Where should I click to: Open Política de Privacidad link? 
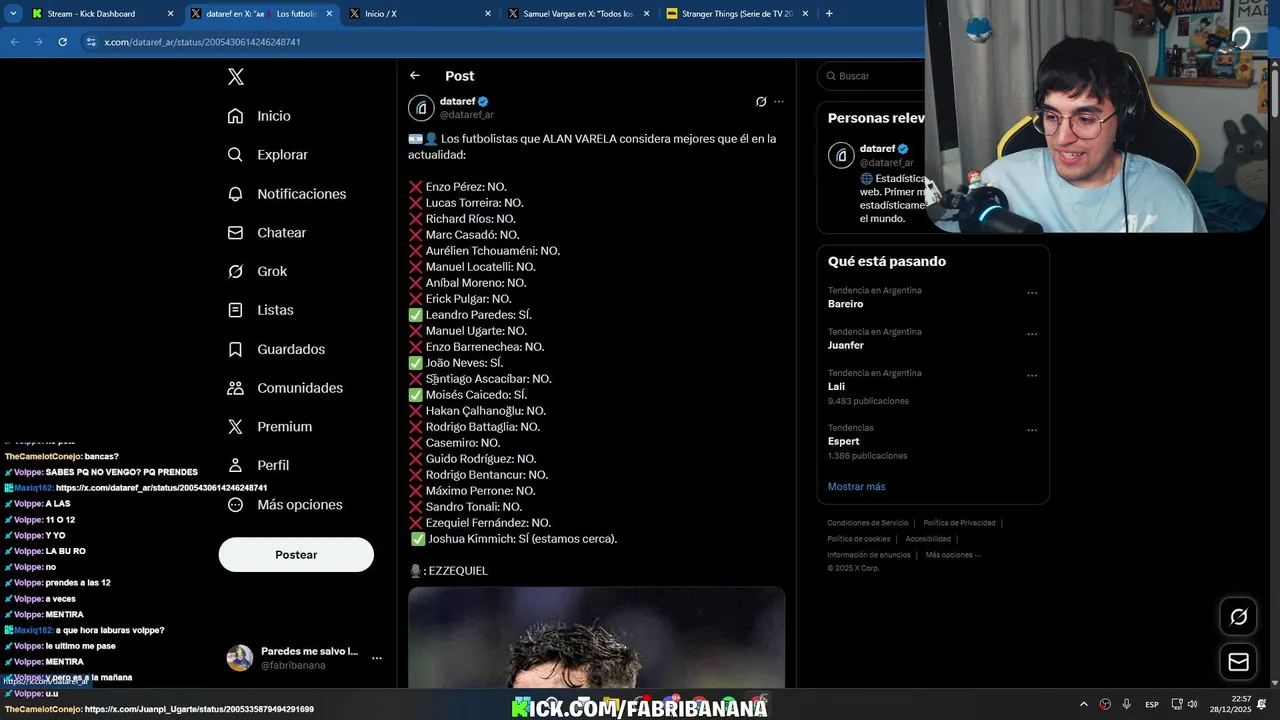(x=959, y=523)
